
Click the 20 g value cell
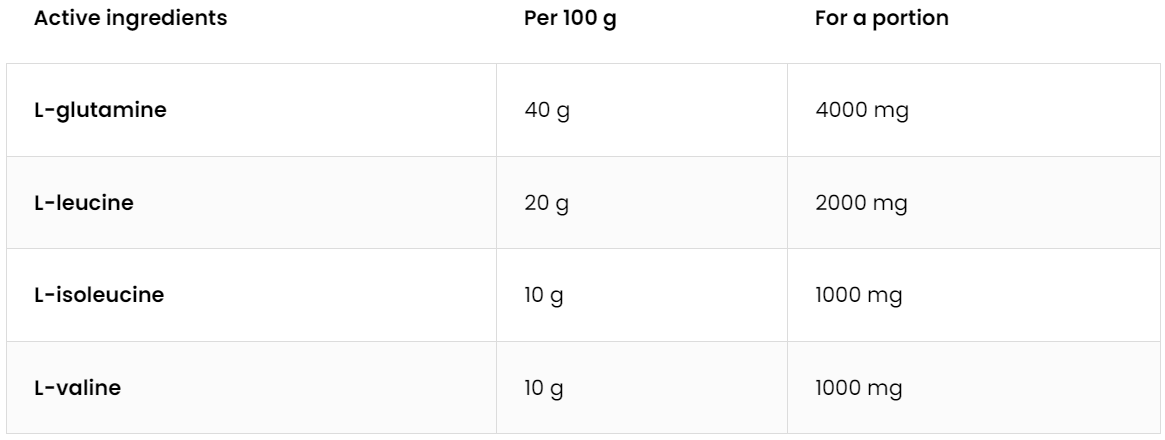(x=546, y=203)
